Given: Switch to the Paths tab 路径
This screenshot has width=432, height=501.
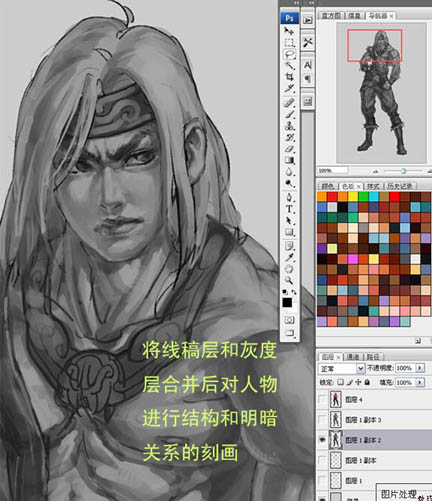Looking at the screenshot, I should pyautogui.click(x=373, y=357).
